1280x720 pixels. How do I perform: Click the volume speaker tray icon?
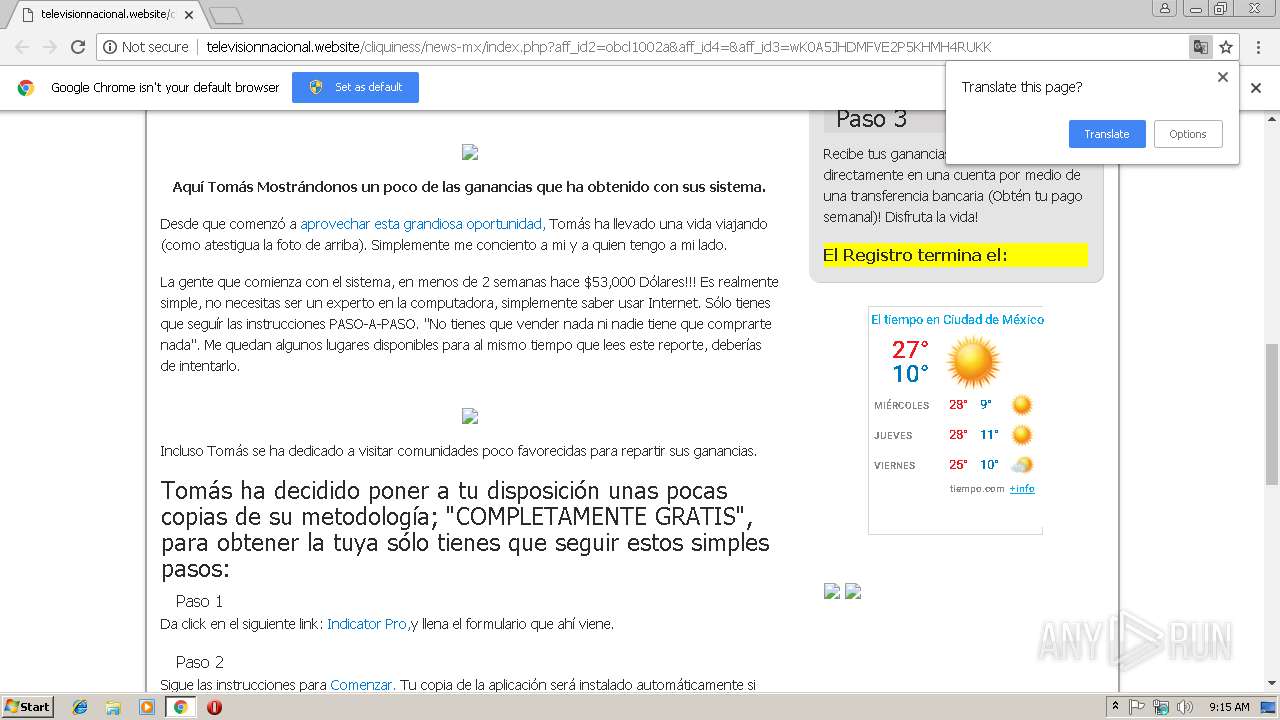1184,706
